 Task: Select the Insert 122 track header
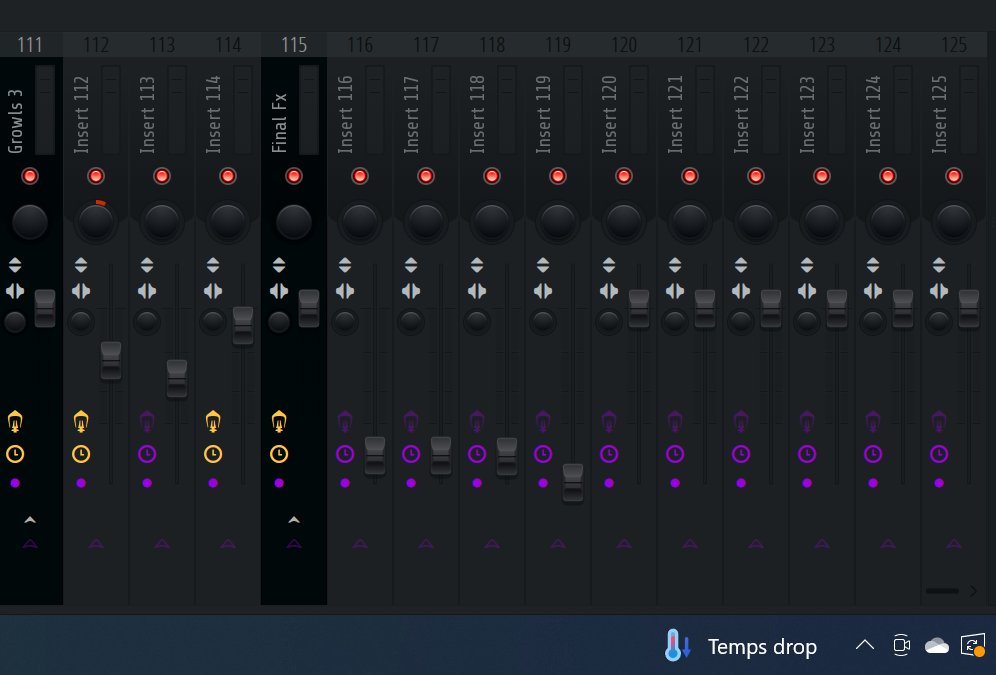click(756, 44)
